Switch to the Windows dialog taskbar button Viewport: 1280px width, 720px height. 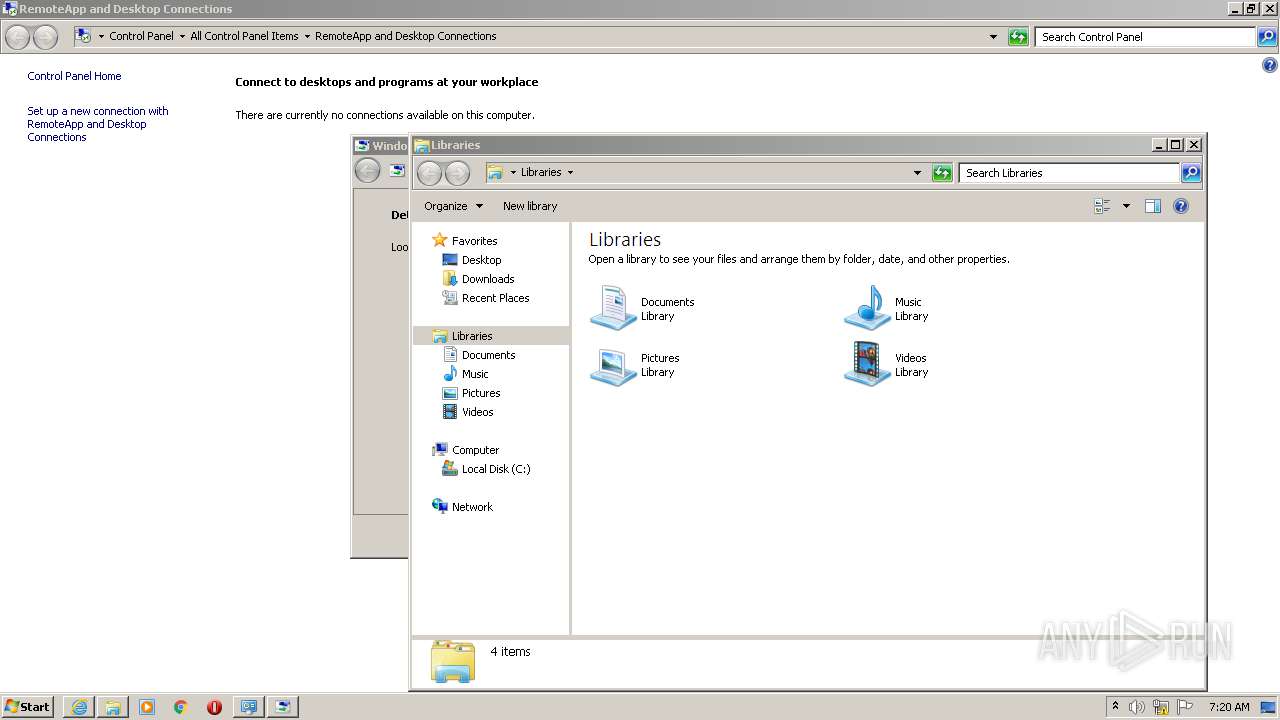point(282,707)
